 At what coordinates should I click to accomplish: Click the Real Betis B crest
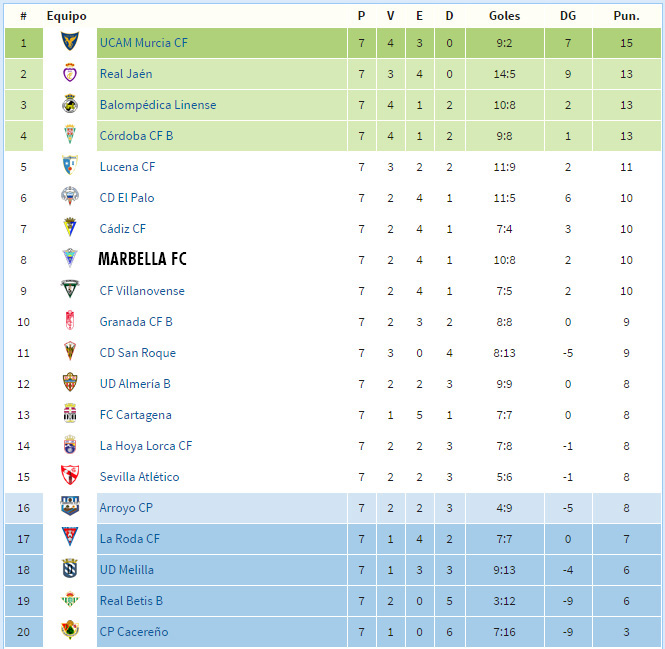pos(70,599)
